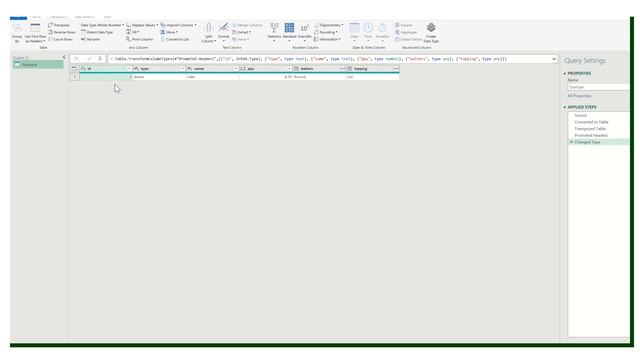Click Count Rows in the ribbon
The image size is (640, 360).
60,39
